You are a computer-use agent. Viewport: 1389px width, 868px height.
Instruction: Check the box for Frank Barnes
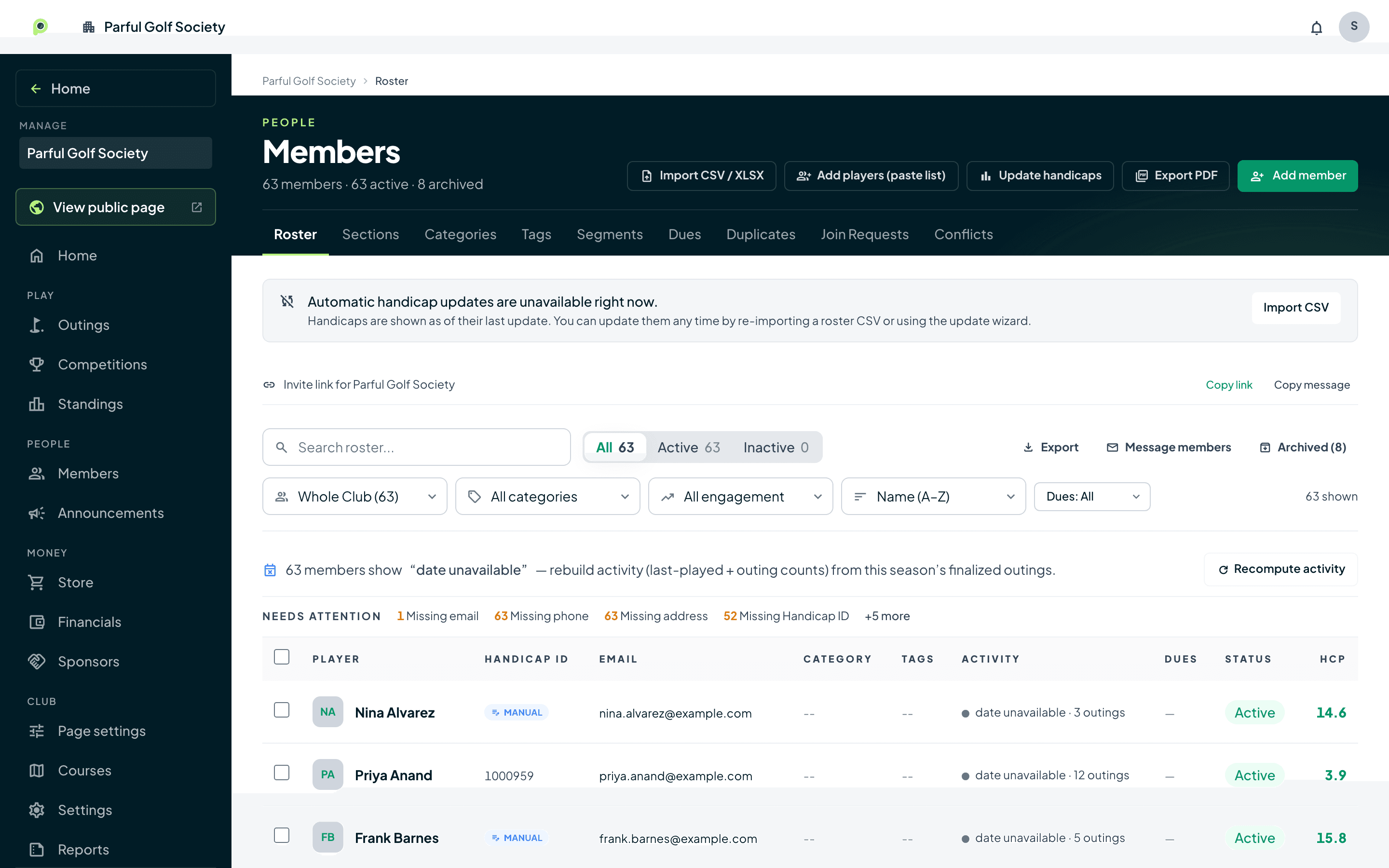tap(281, 835)
